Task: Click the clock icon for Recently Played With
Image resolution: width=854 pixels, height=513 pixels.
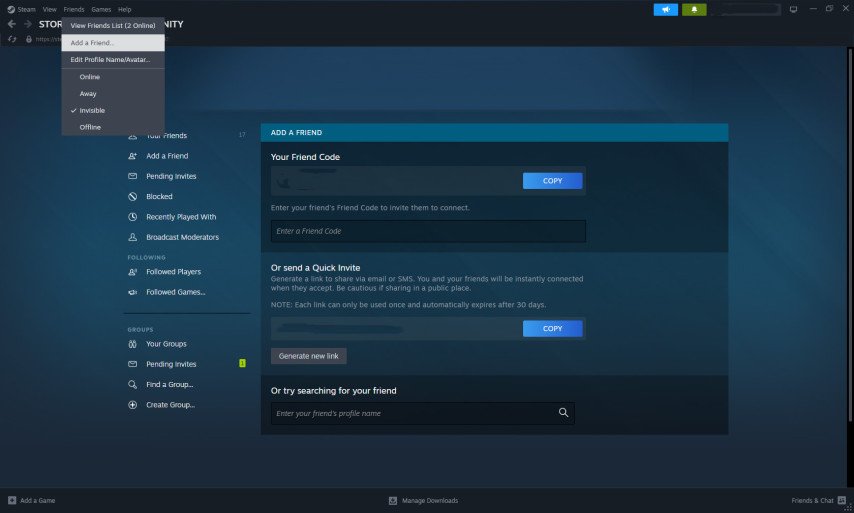Action: [x=132, y=217]
